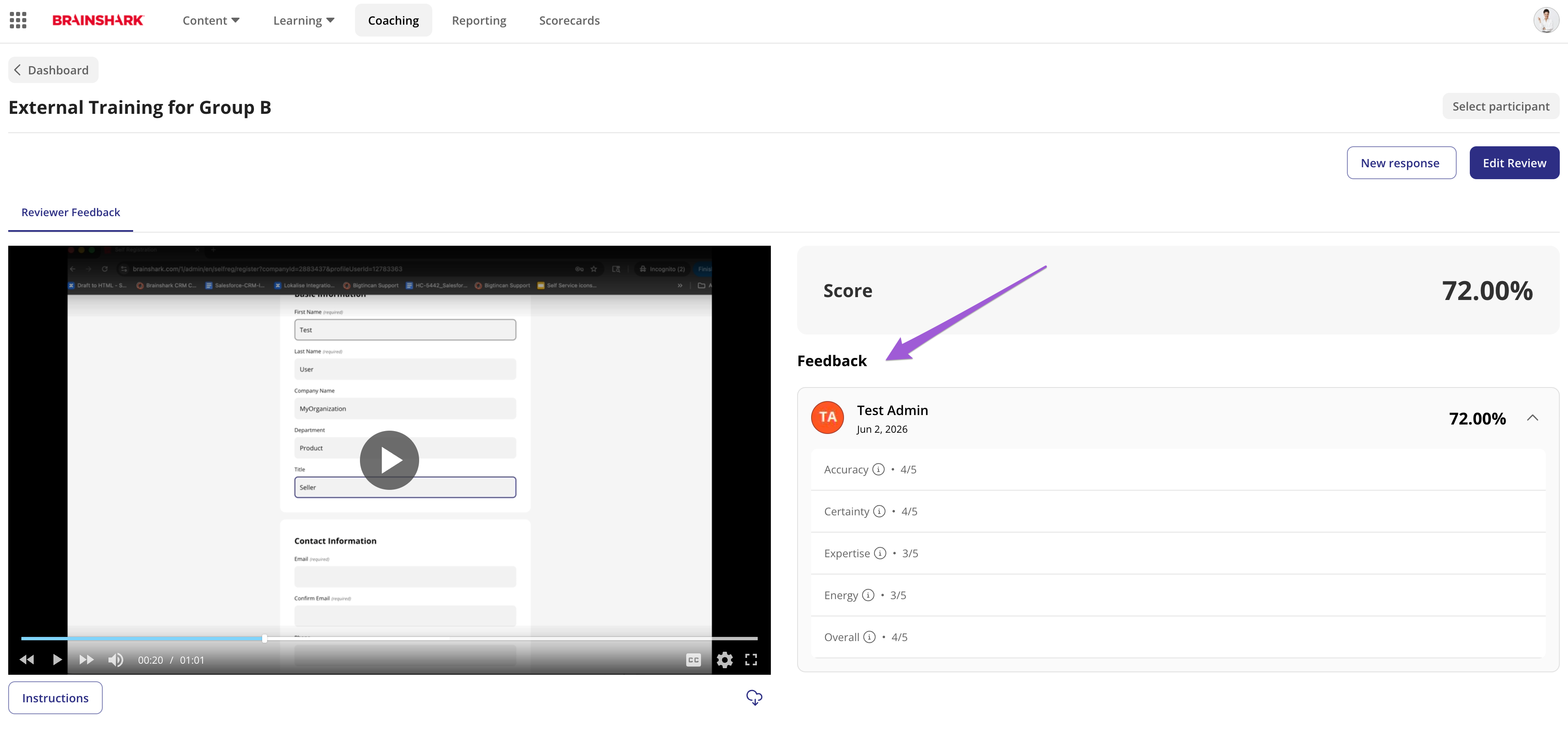The image size is (1568, 729).
Task: Enter fullscreen video mode
Action: click(751, 660)
